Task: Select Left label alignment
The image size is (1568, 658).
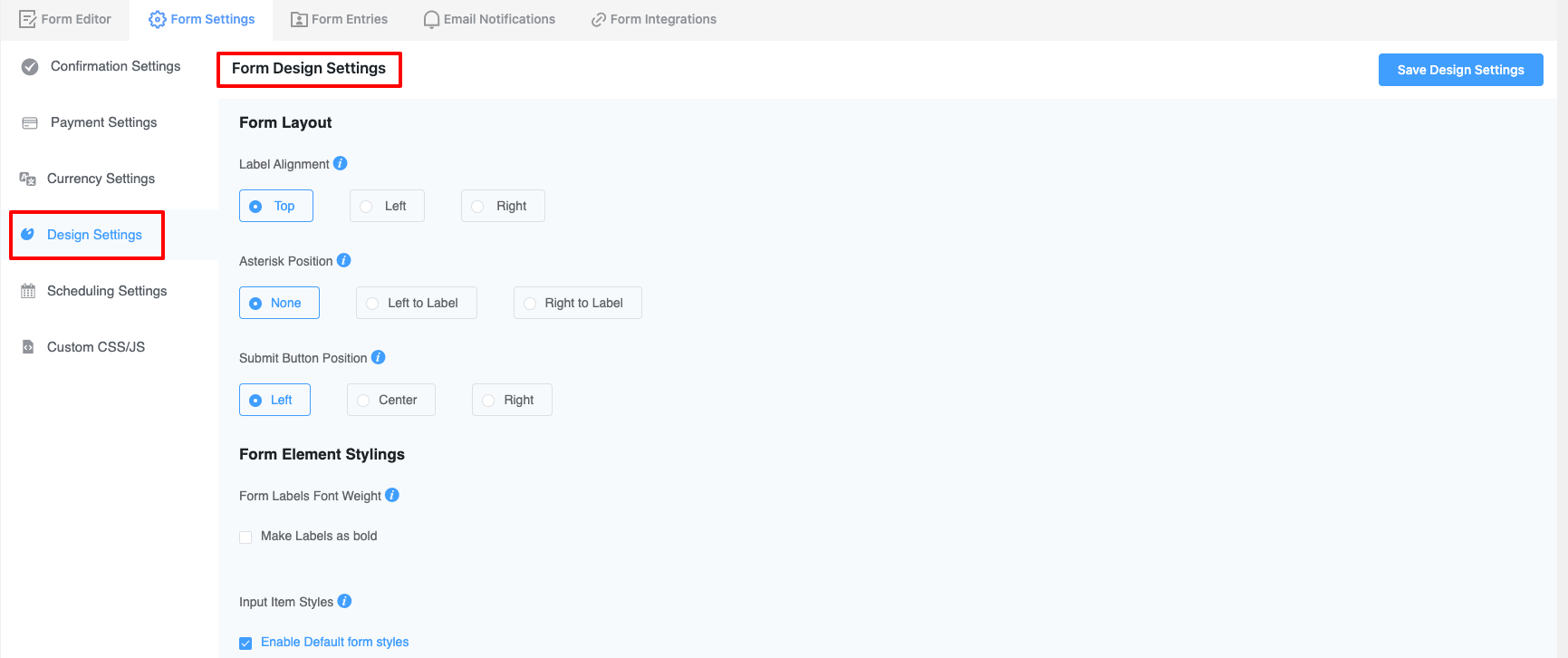Action: point(387,206)
